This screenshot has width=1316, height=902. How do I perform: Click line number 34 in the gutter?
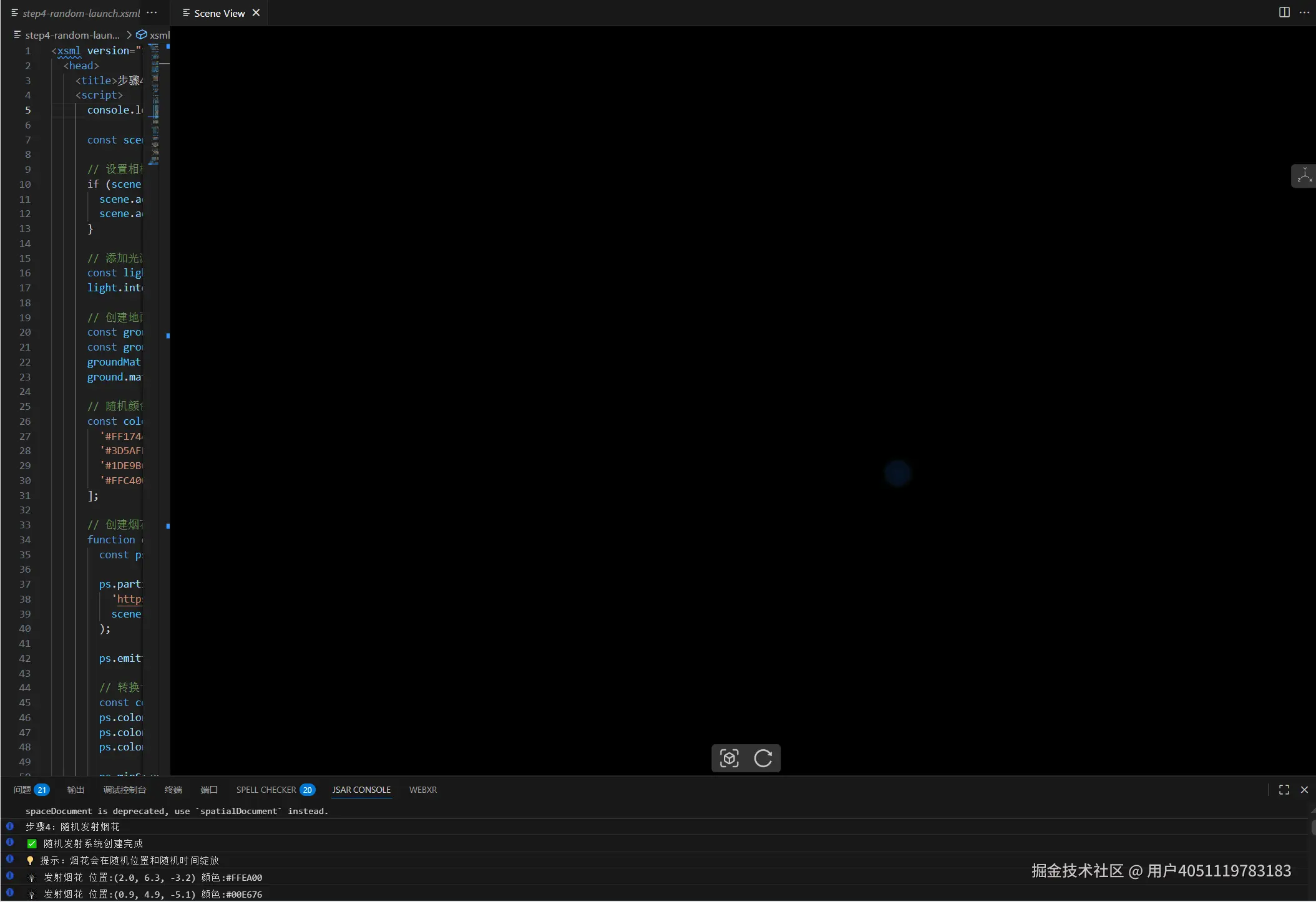pyautogui.click(x=25, y=540)
